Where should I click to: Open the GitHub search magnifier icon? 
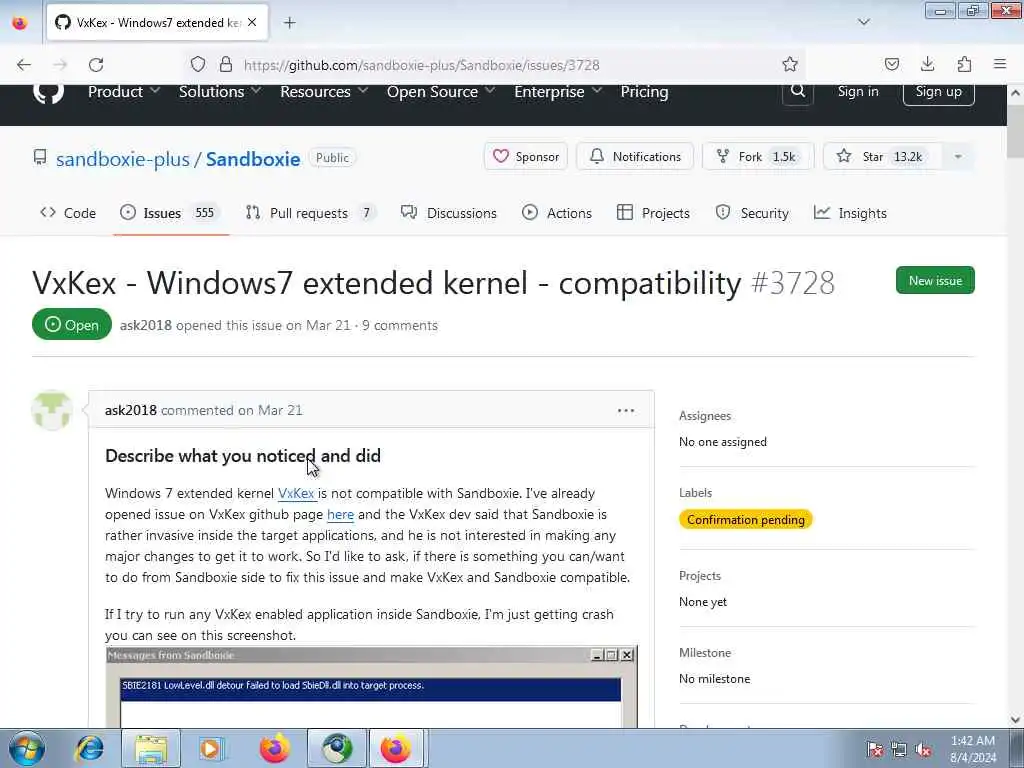pyautogui.click(x=797, y=91)
